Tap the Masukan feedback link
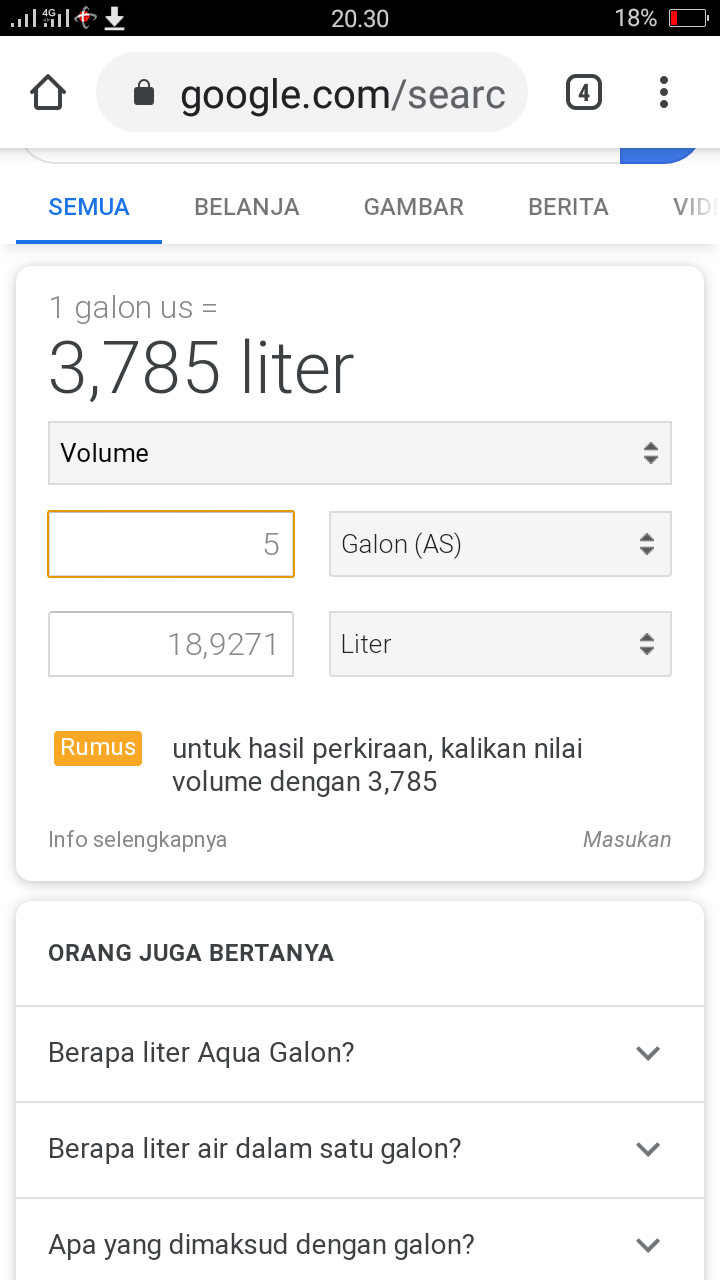 [x=628, y=839]
